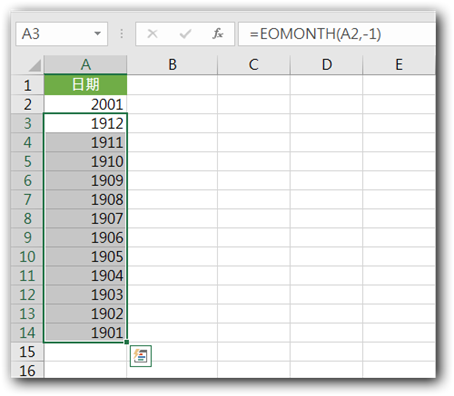This screenshot has height=396, width=454.
Task: Select row 8 header
Action: pyautogui.click(x=27, y=218)
